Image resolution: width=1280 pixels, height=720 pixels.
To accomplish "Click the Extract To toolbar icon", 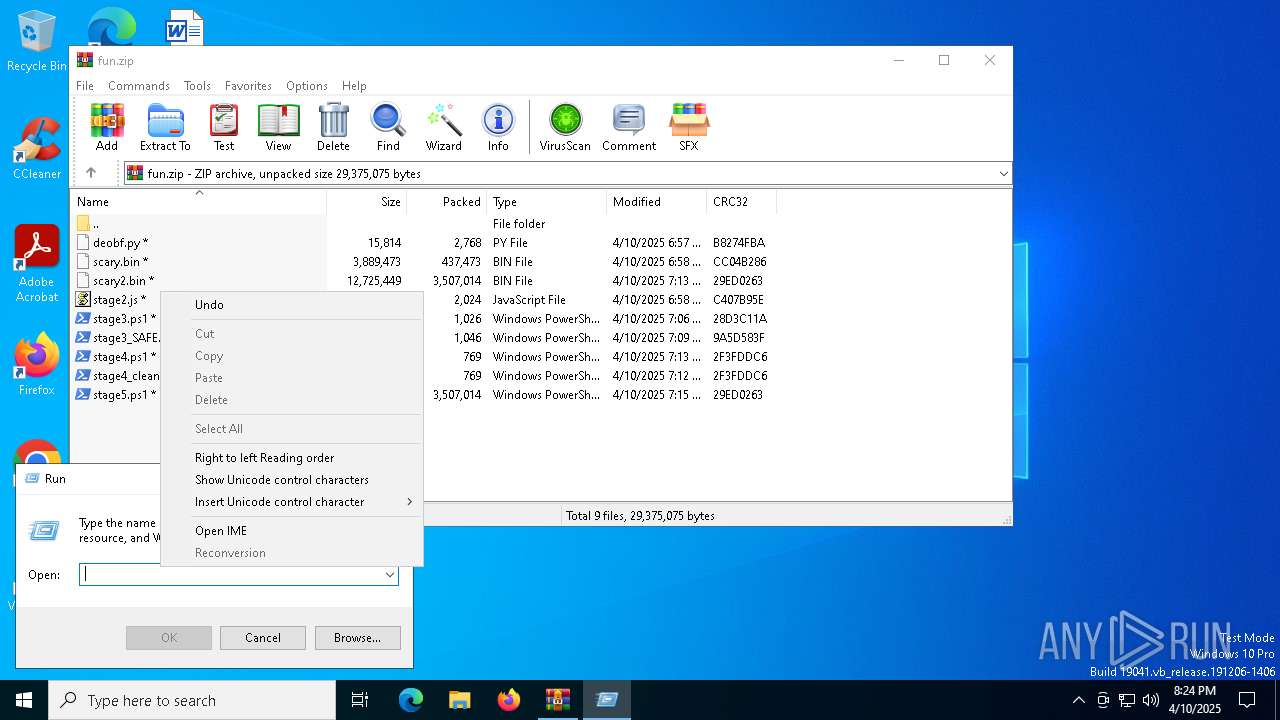I will (165, 127).
